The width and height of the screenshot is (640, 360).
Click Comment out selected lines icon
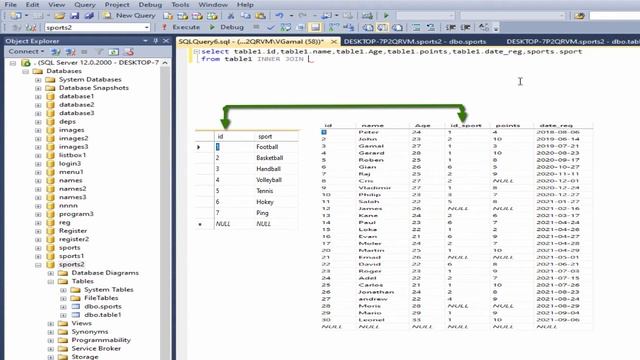(x=416, y=27)
